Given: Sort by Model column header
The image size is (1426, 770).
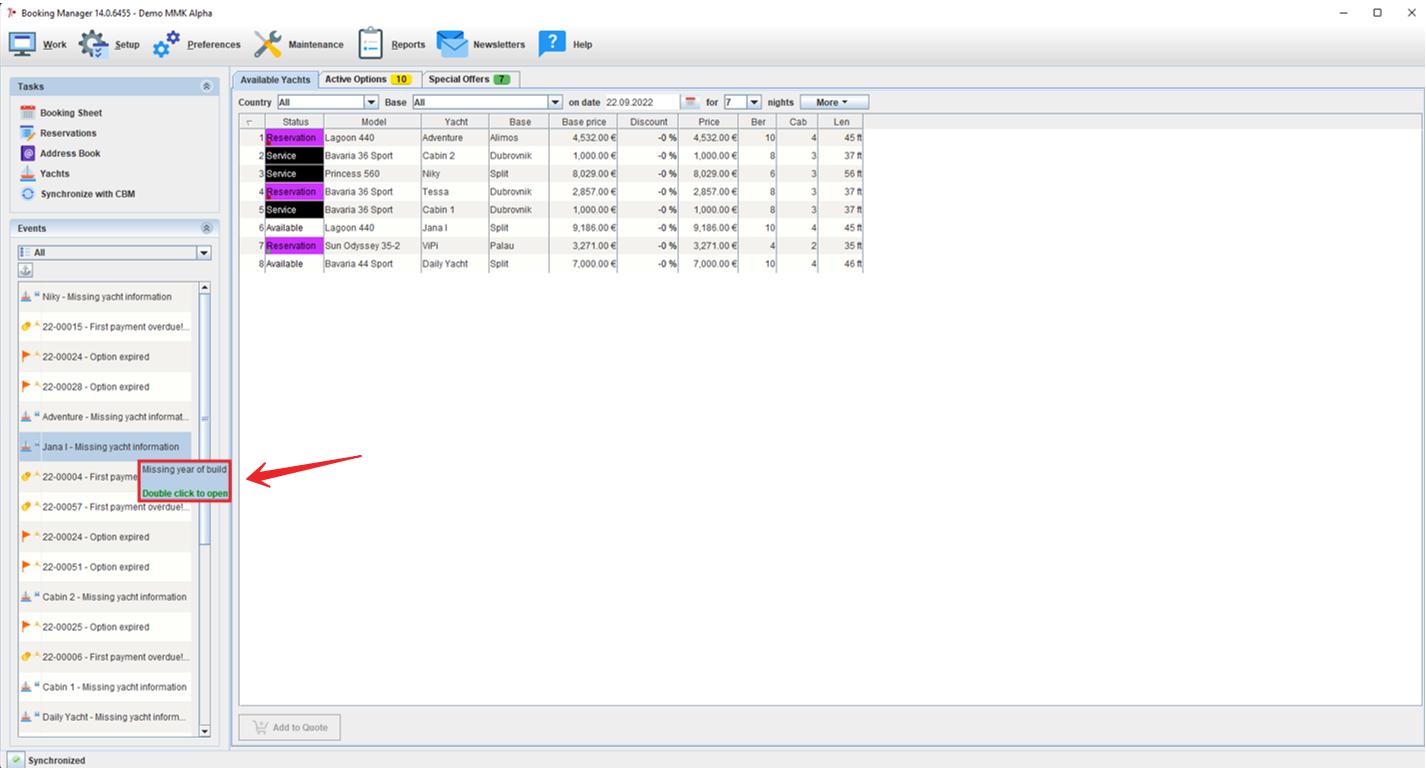Looking at the screenshot, I should click(x=372, y=122).
